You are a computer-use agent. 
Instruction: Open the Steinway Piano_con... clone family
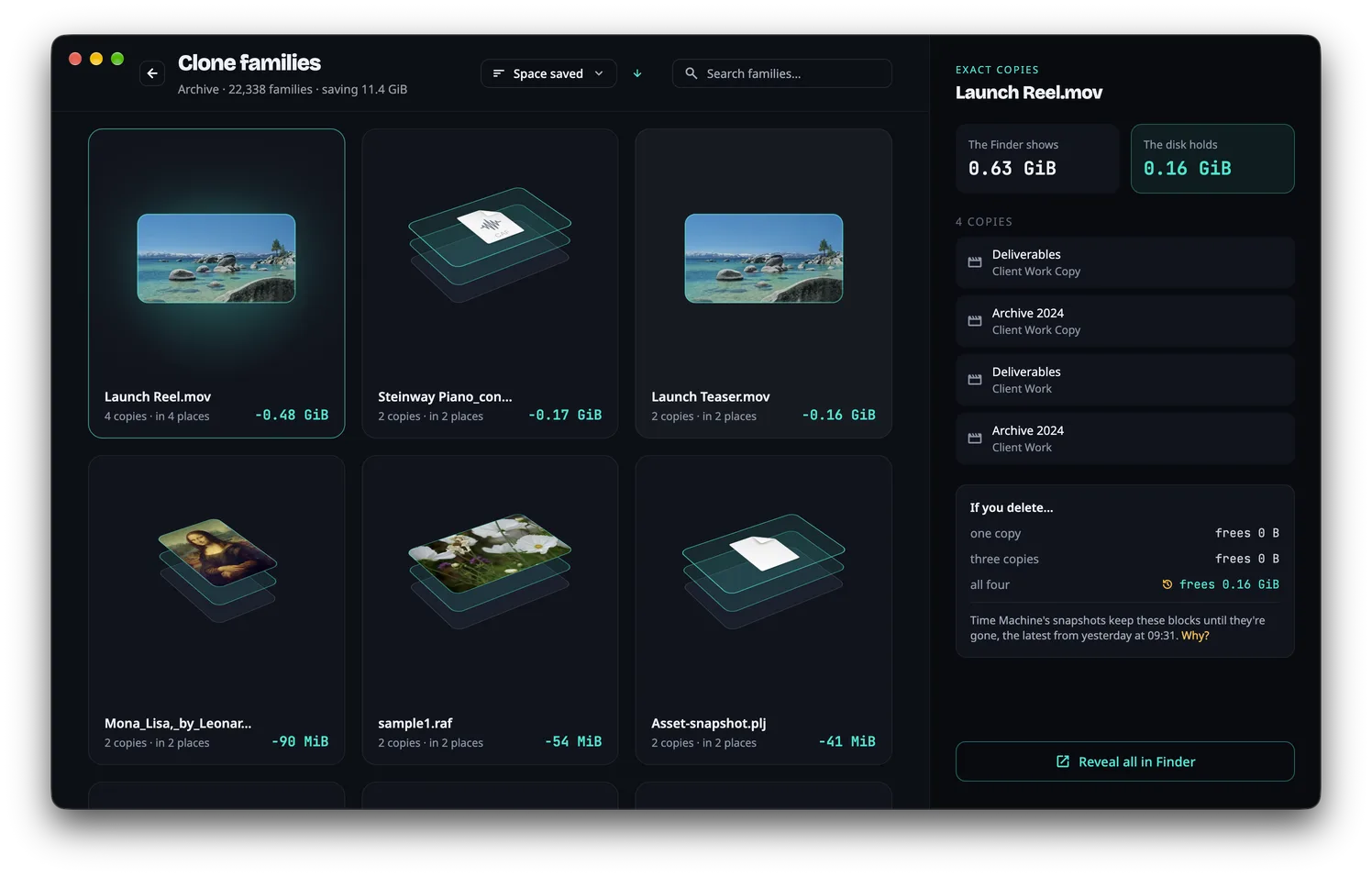coord(490,283)
